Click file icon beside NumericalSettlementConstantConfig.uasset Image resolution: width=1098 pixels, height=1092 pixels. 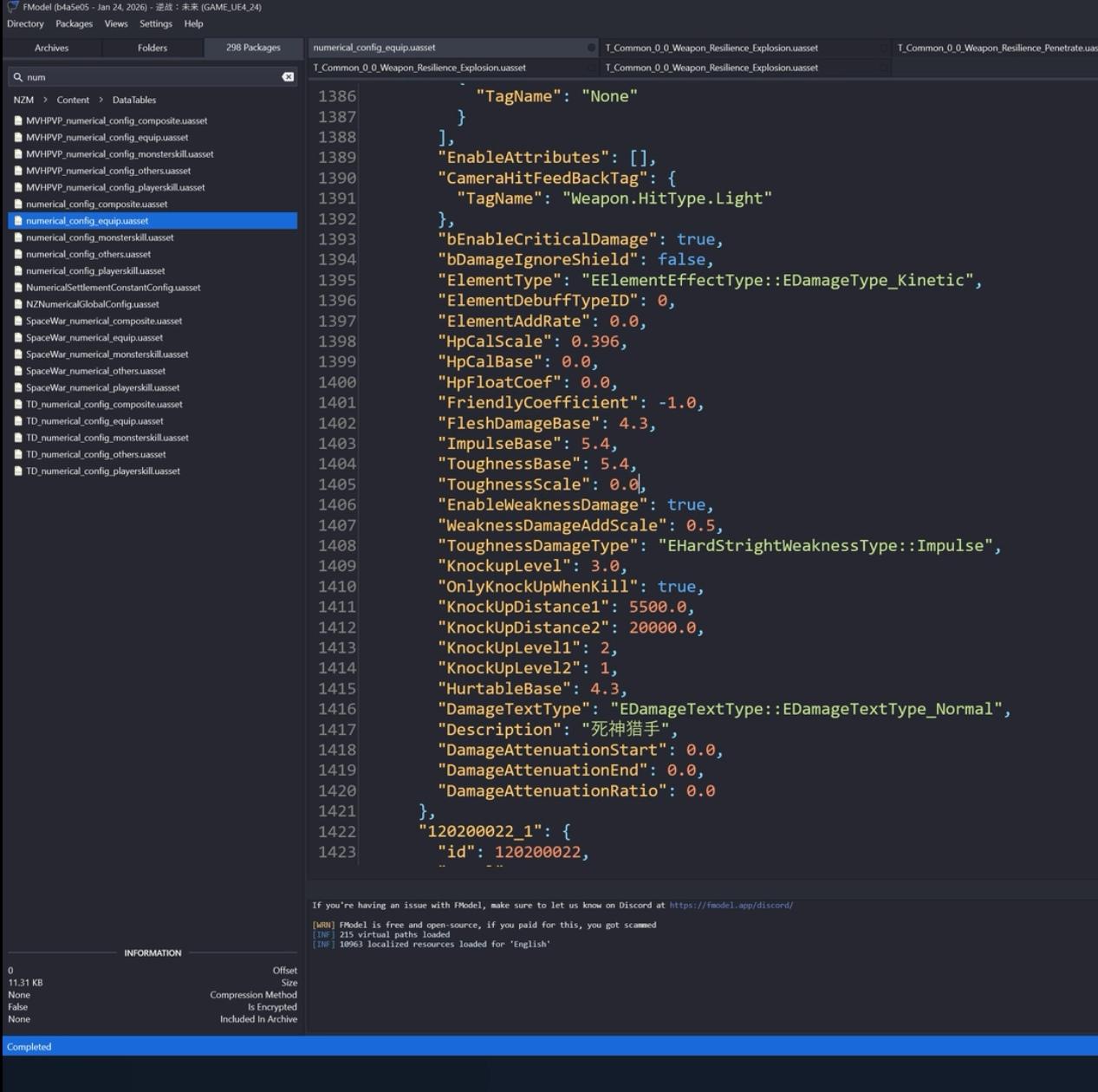(x=18, y=288)
